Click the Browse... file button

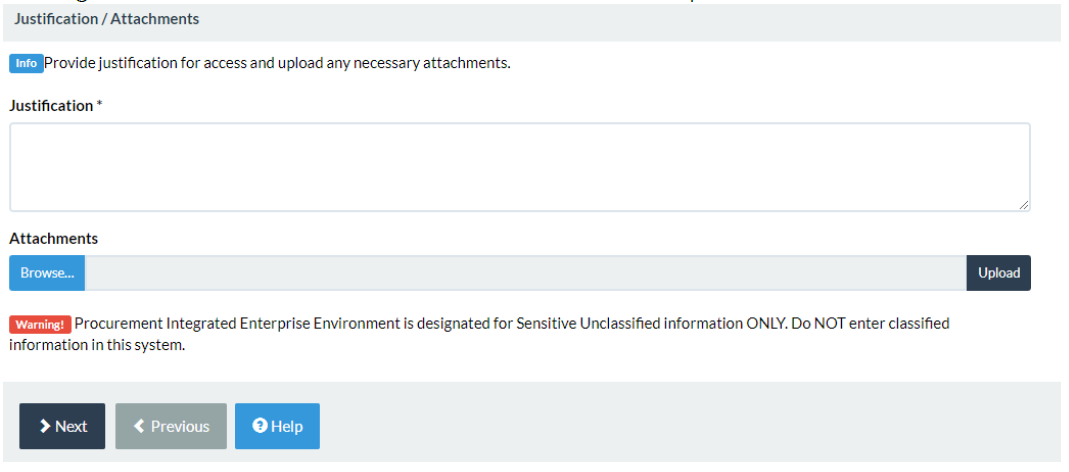tap(47, 273)
